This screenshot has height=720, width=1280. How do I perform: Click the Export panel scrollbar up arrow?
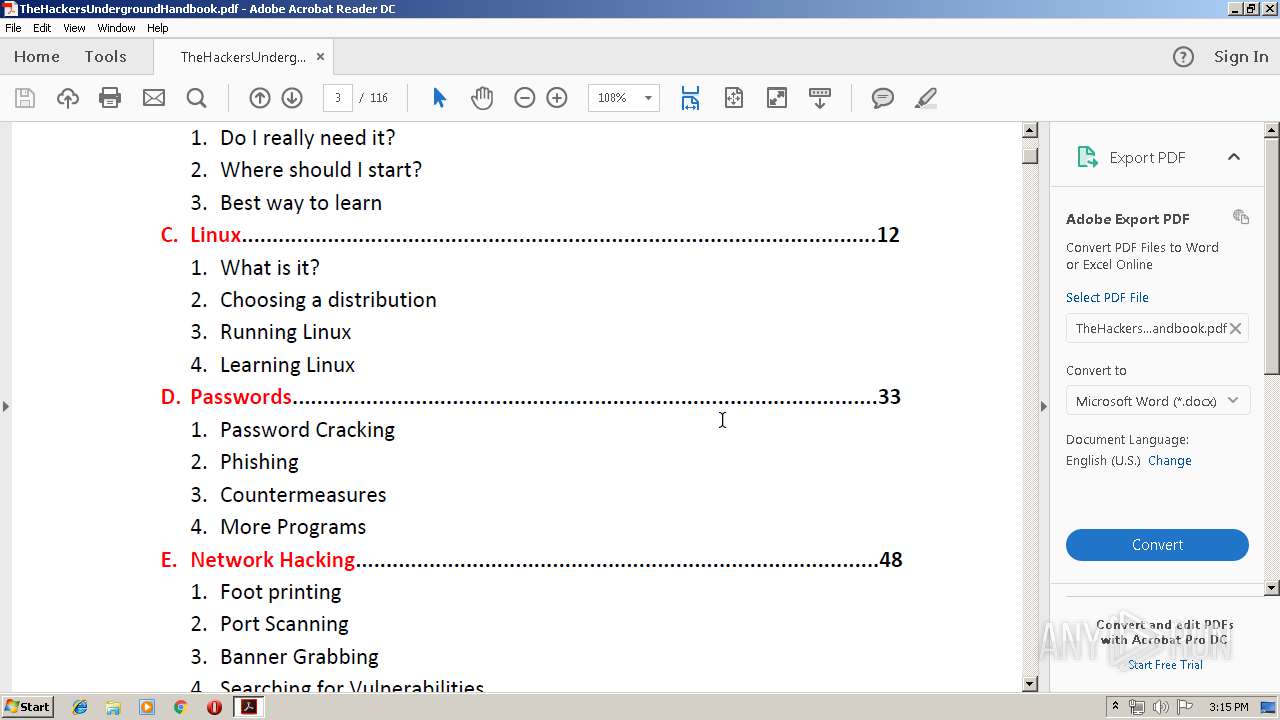(1272, 130)
